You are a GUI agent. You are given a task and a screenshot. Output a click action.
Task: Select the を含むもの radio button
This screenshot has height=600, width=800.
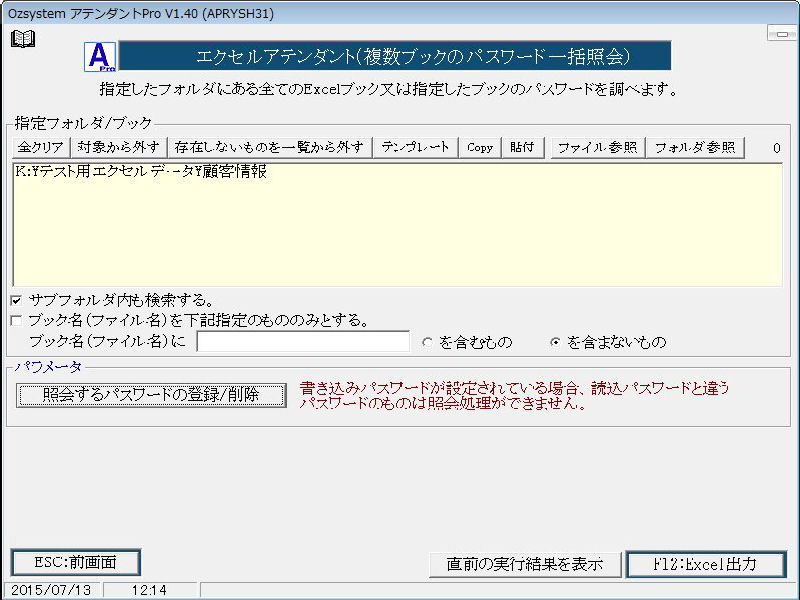click(x=427, y=342)
